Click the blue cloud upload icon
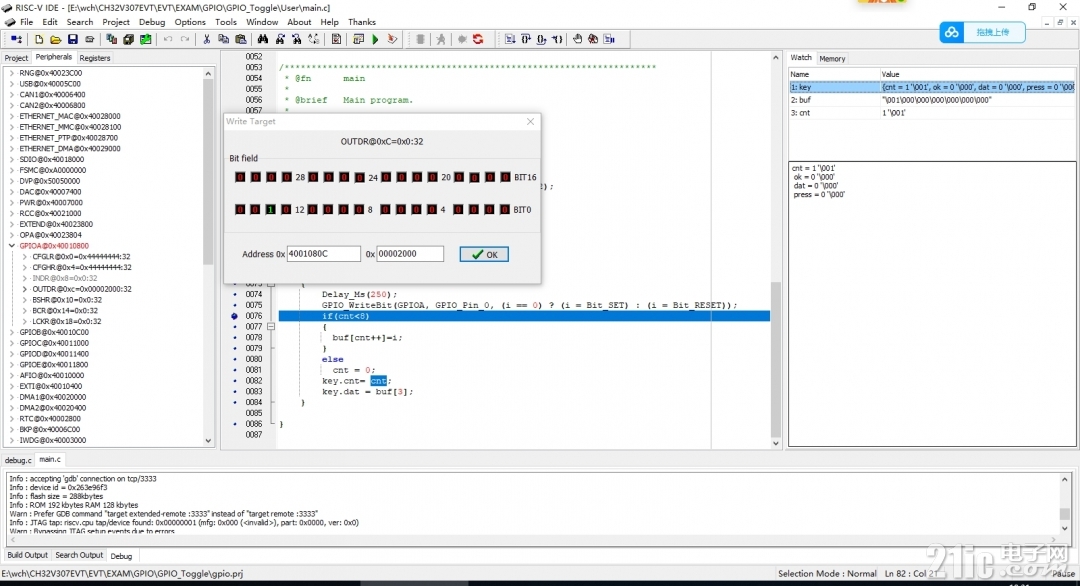 click(951, 32)
